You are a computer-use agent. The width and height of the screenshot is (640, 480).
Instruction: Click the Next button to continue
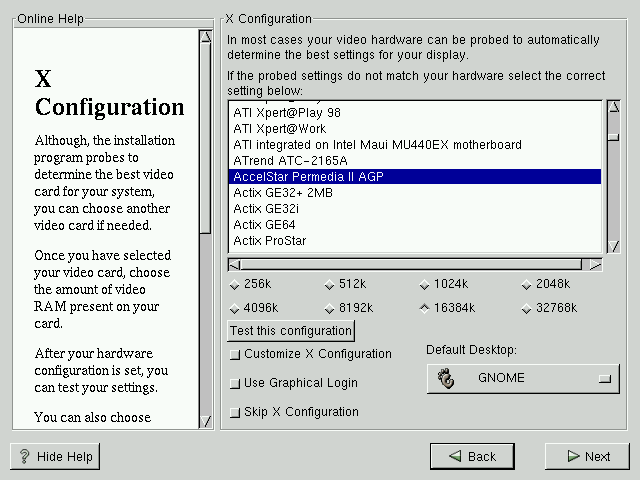coord(587,456)
